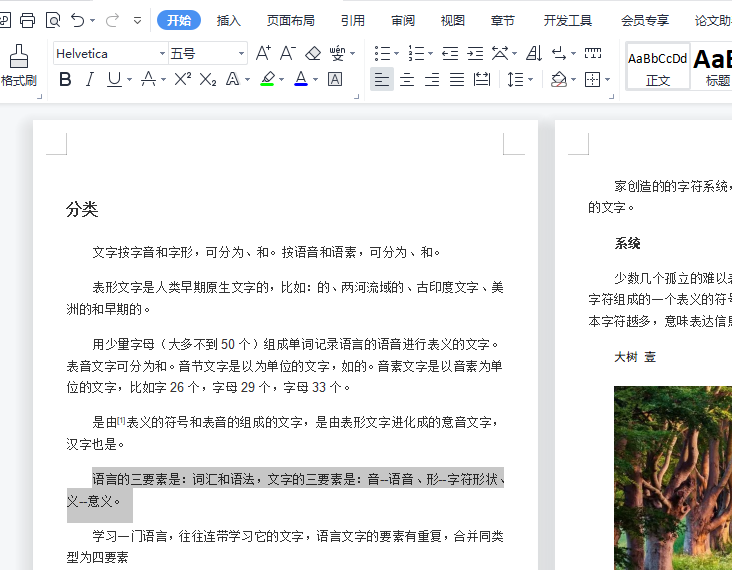Open the paragraph settings dialog launcher
732x570 pixels.
pos(612,97)
